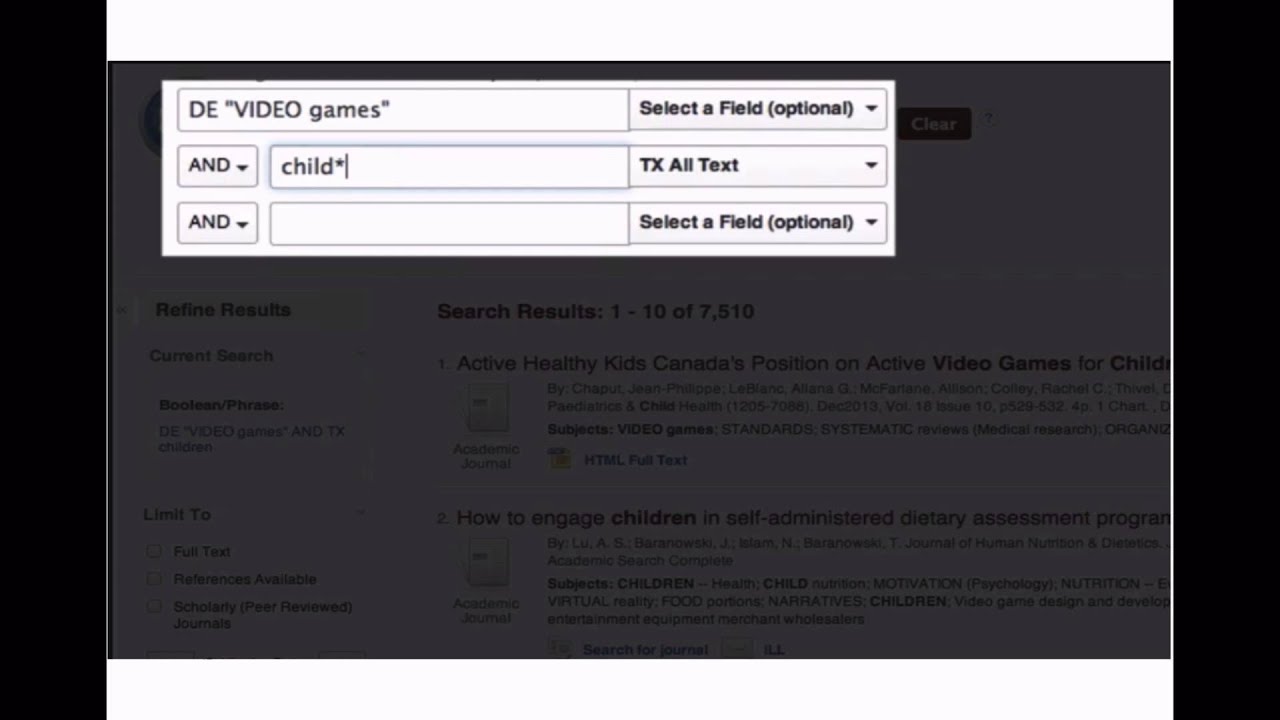This screenshot has width=1280, height=720.
Task: Click the empty third search field
Action: [x=449, y=223]
